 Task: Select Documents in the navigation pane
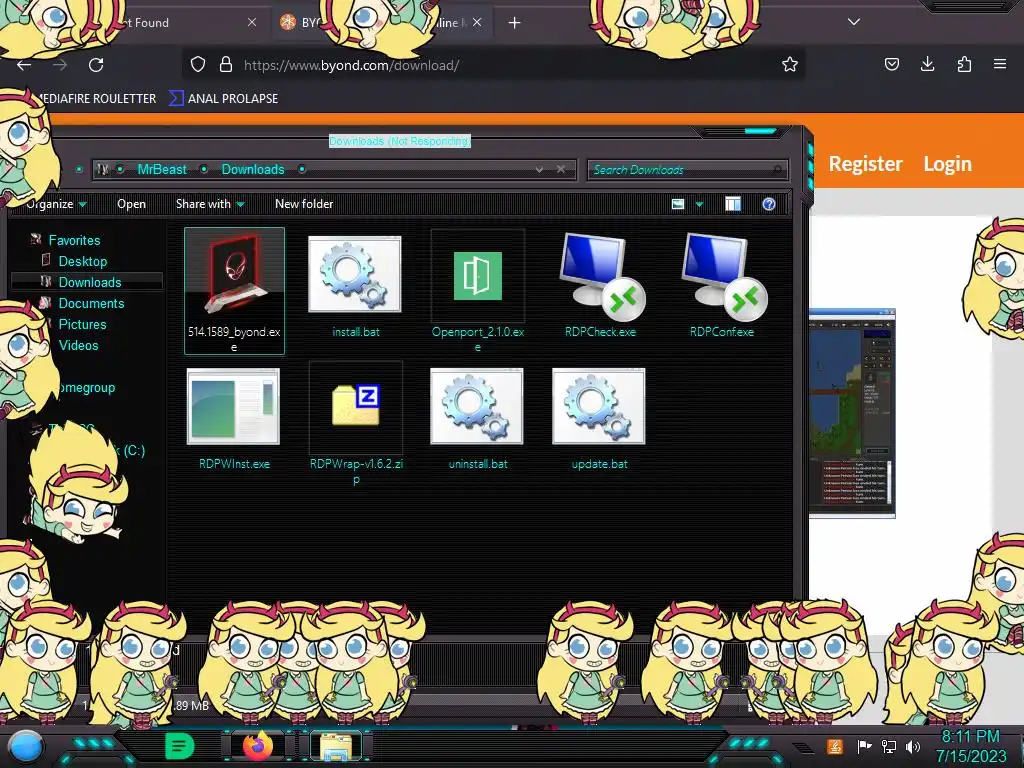point(91,303)
